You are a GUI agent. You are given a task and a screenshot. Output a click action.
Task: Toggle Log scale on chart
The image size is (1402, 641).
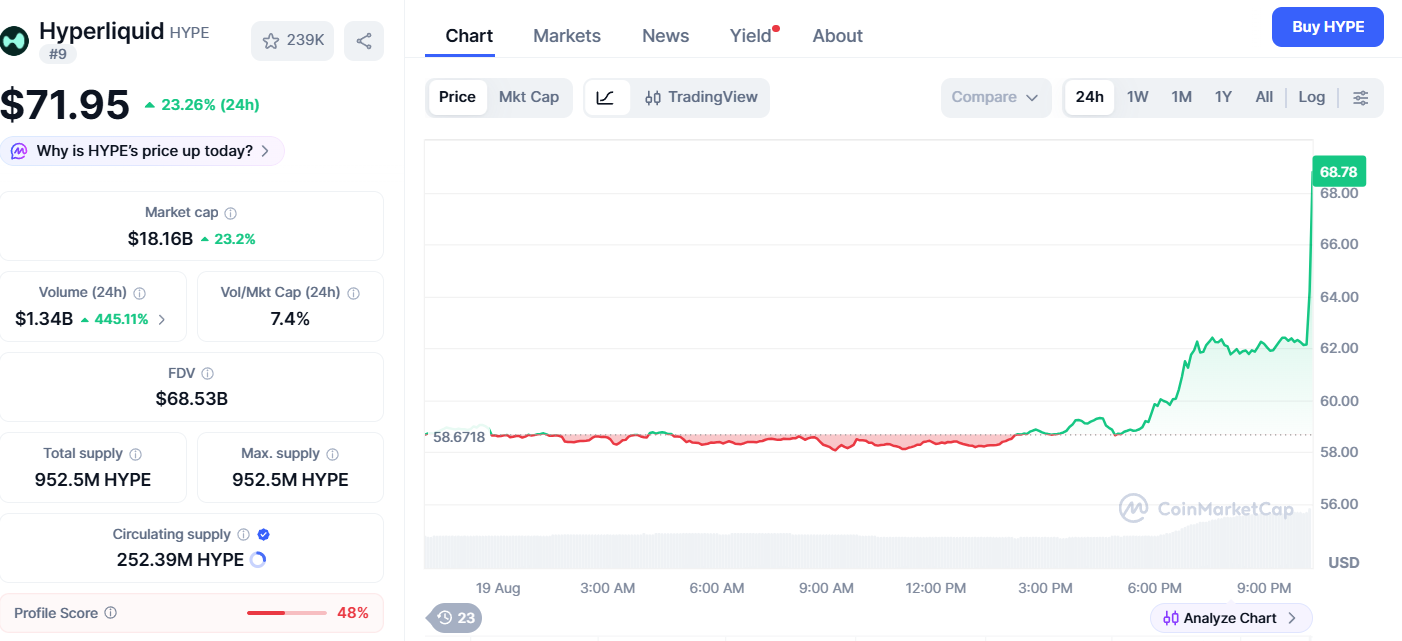[1311, 97]
